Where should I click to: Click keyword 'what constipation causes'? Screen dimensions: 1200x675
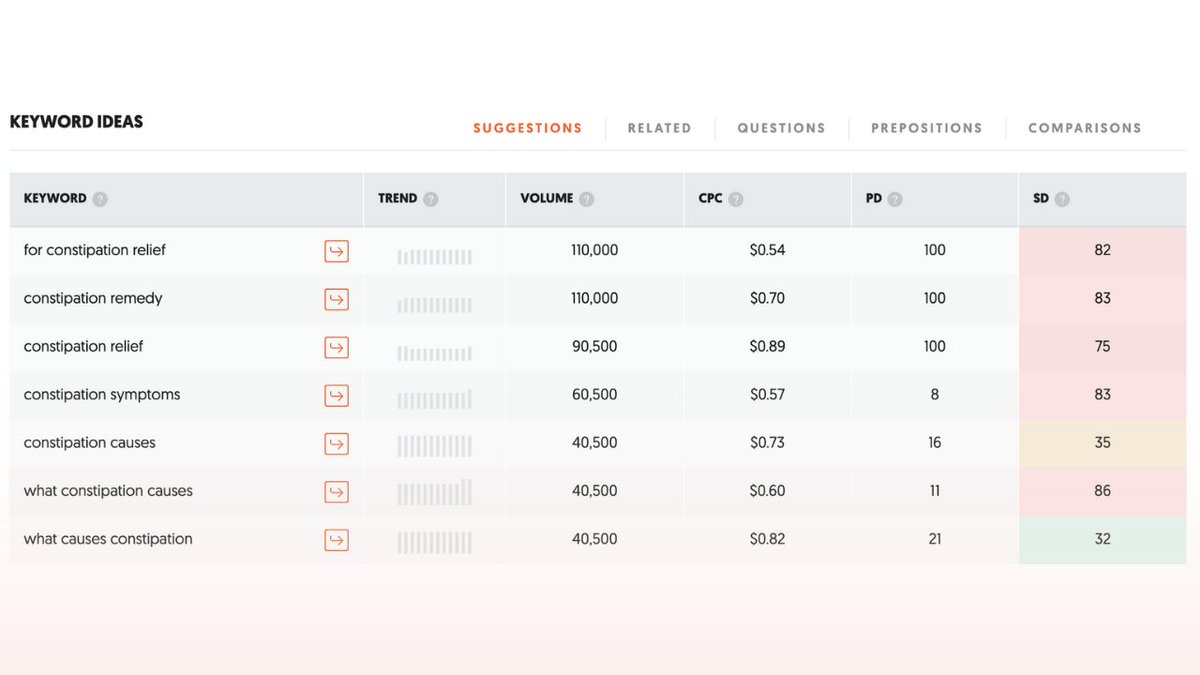pos(108,490)
